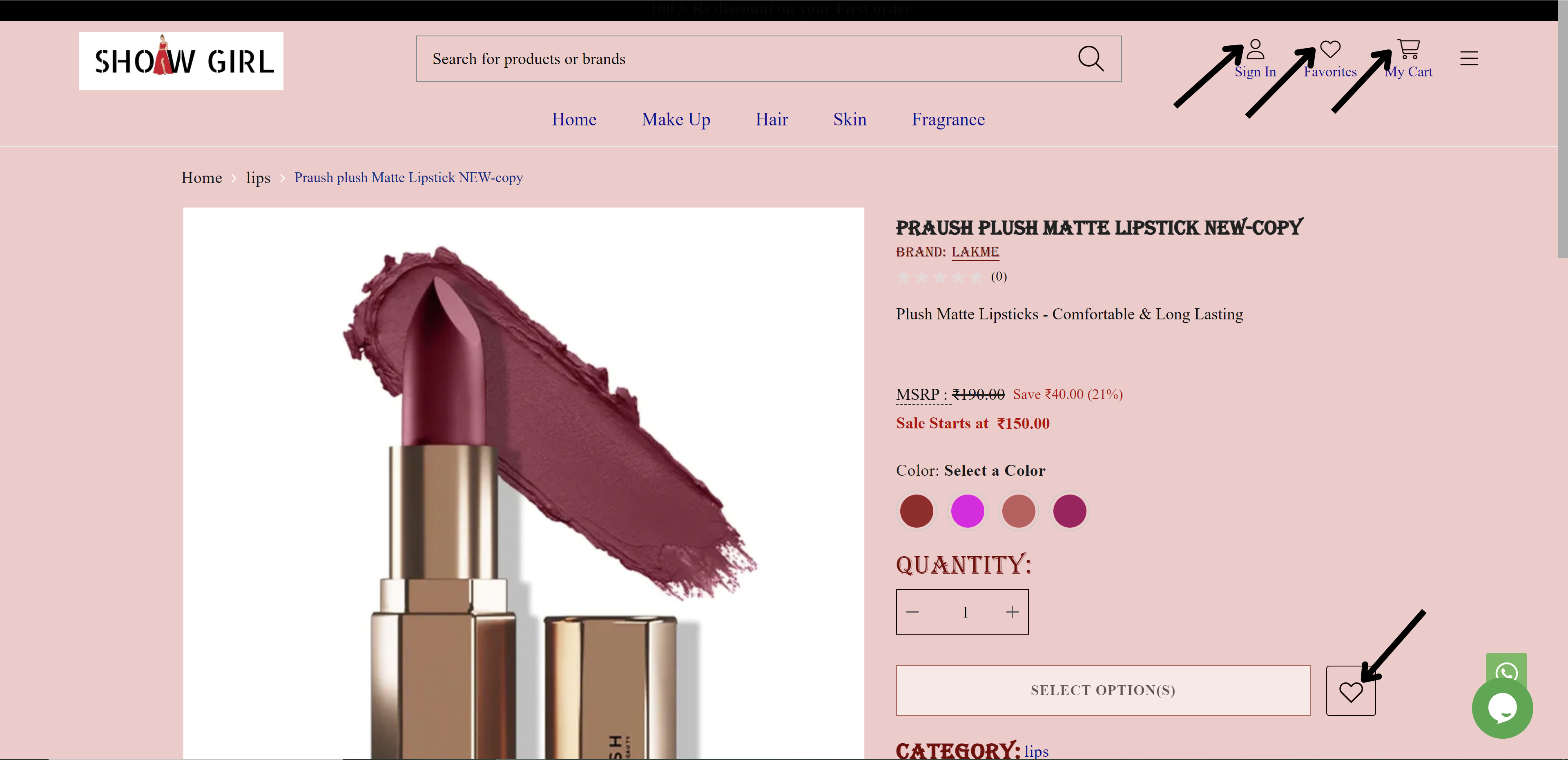Select the dusty rose color swatch
The height and width of the screenshot is (760, 1568).
point(1018,510)
